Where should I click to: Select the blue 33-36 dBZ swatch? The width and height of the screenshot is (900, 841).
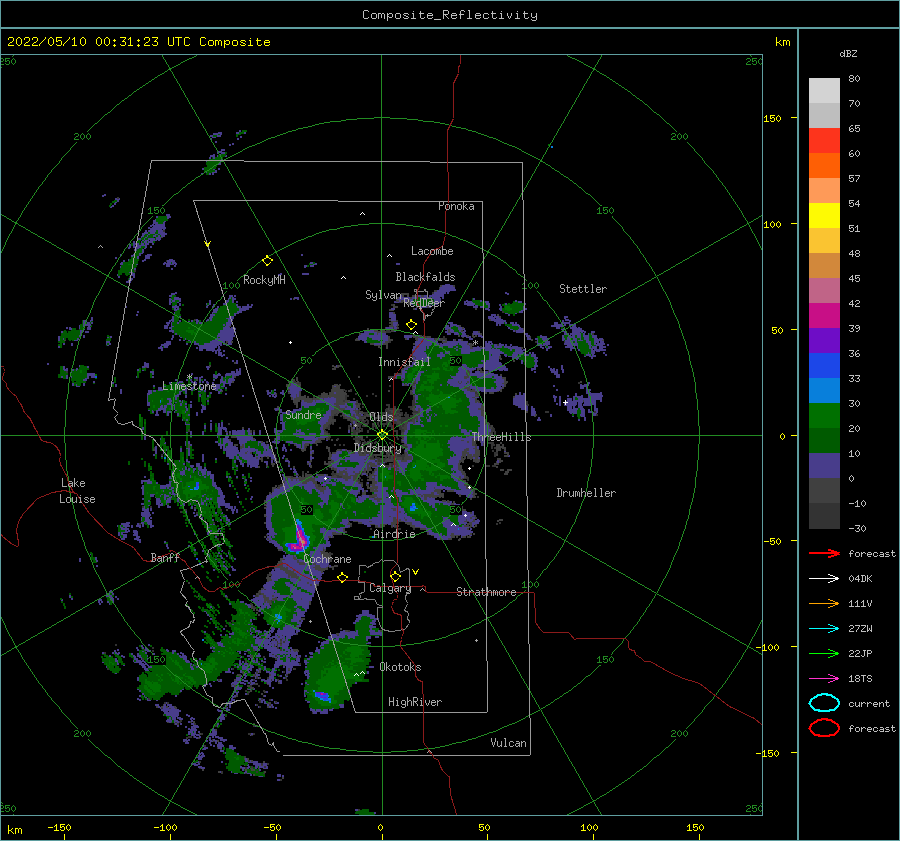pyautogui.click(x=824, y=365)
